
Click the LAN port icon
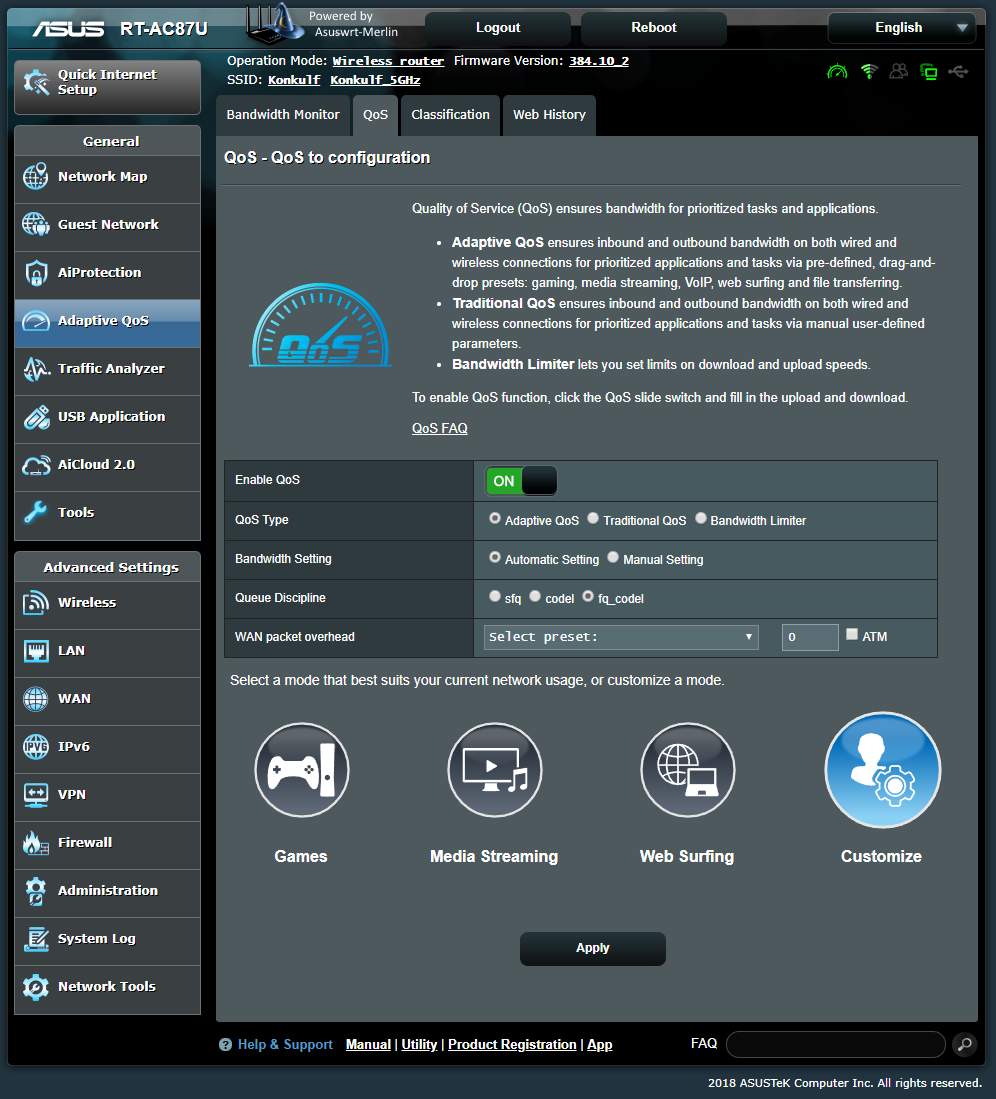(36, 650)
